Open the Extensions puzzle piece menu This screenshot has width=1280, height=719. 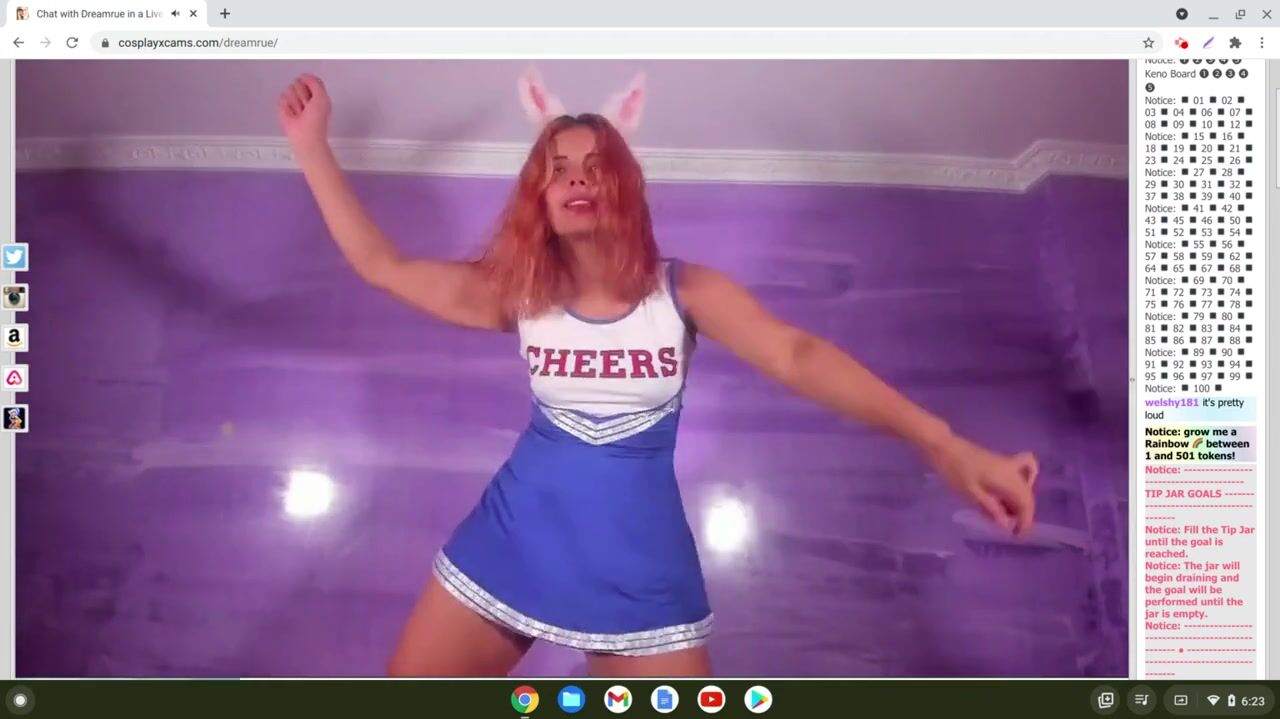(x=1235, y=43)
